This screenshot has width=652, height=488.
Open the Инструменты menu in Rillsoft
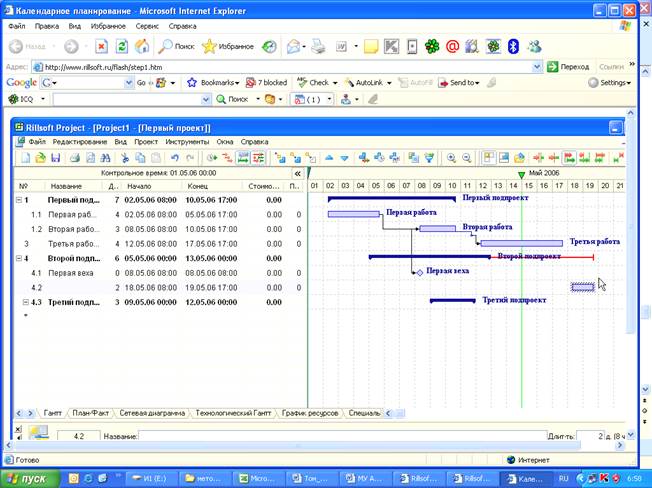click(187, 142)
